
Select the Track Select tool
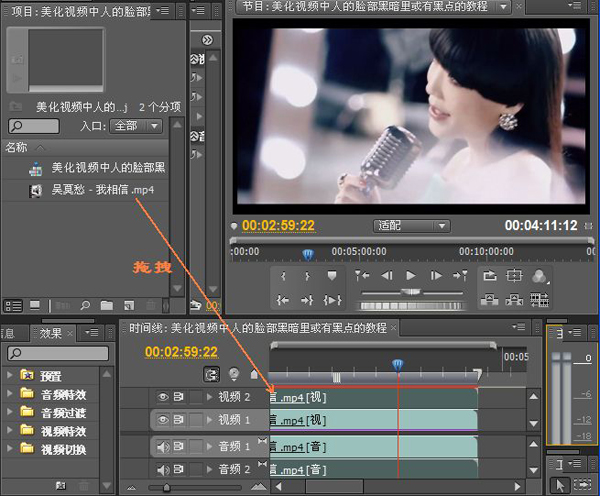tap(583, 485)
